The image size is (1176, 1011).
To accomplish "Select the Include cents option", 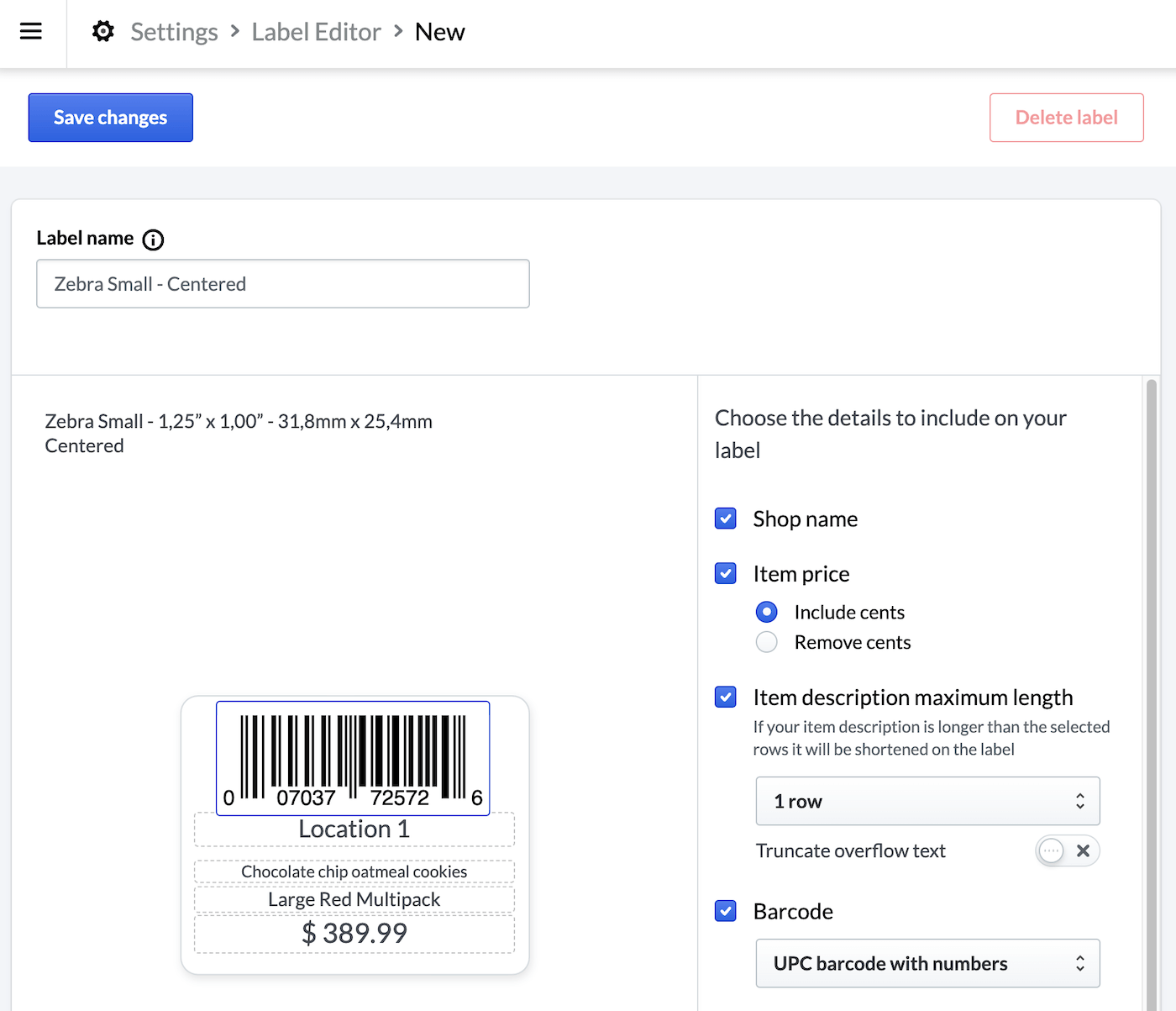I will (766, 612).
